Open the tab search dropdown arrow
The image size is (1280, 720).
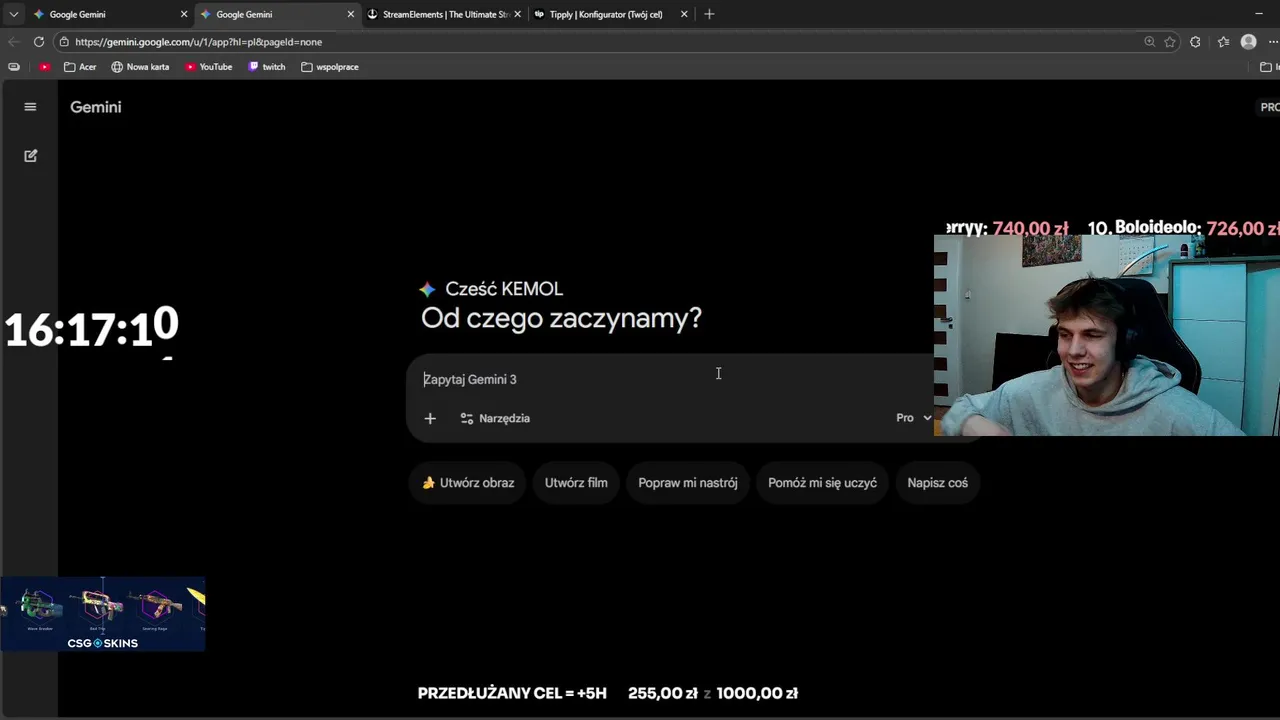click(x=13, y=14)
